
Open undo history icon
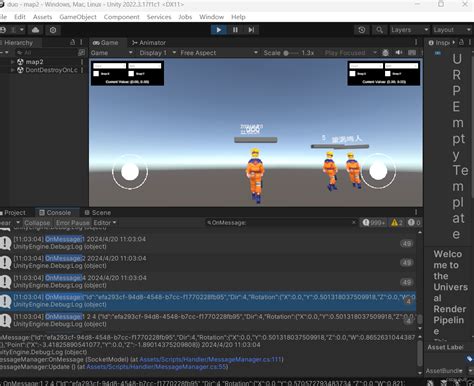[x=362, y=30]
